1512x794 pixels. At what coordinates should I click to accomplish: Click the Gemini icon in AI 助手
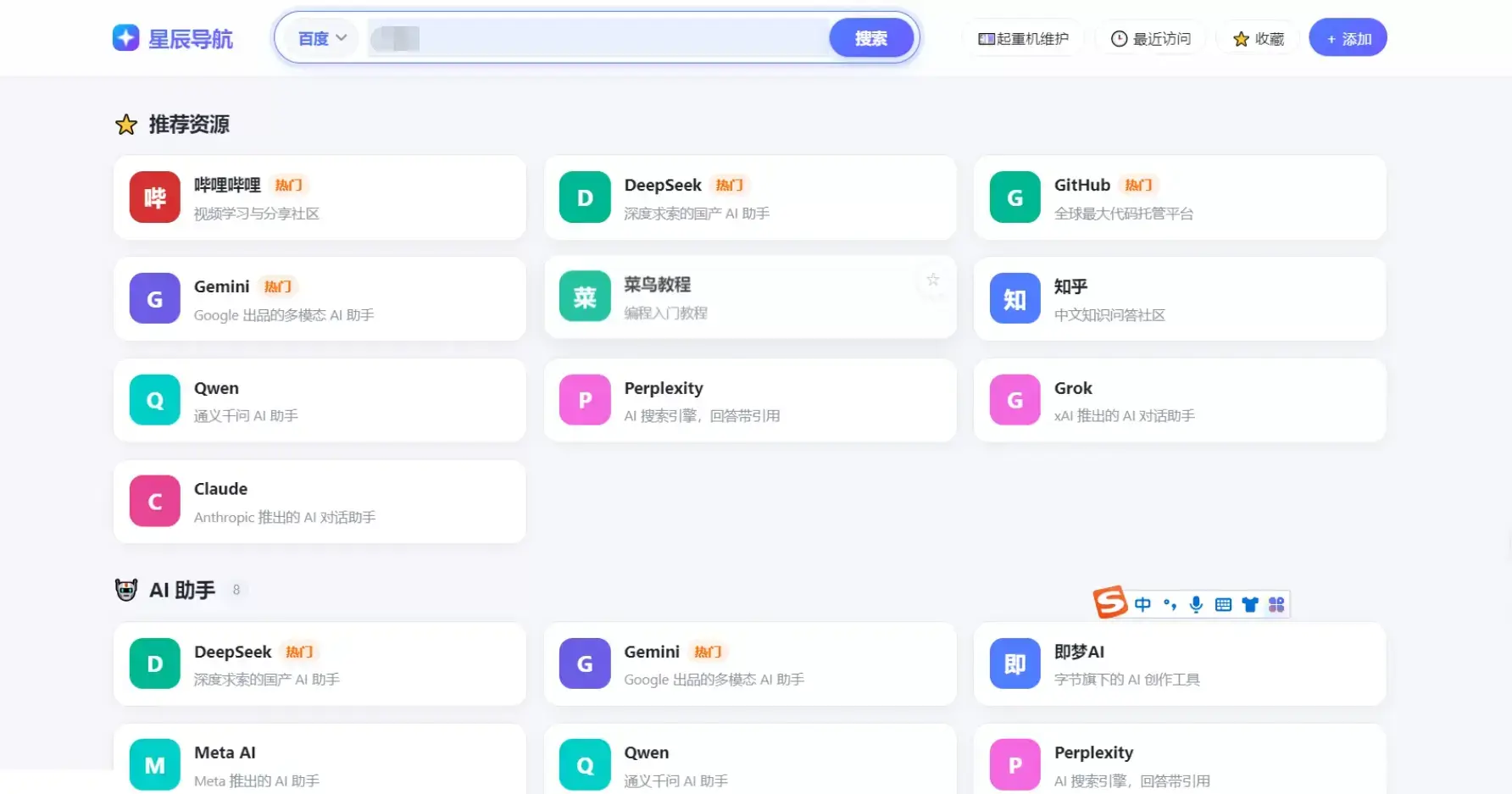pos(585,664)
